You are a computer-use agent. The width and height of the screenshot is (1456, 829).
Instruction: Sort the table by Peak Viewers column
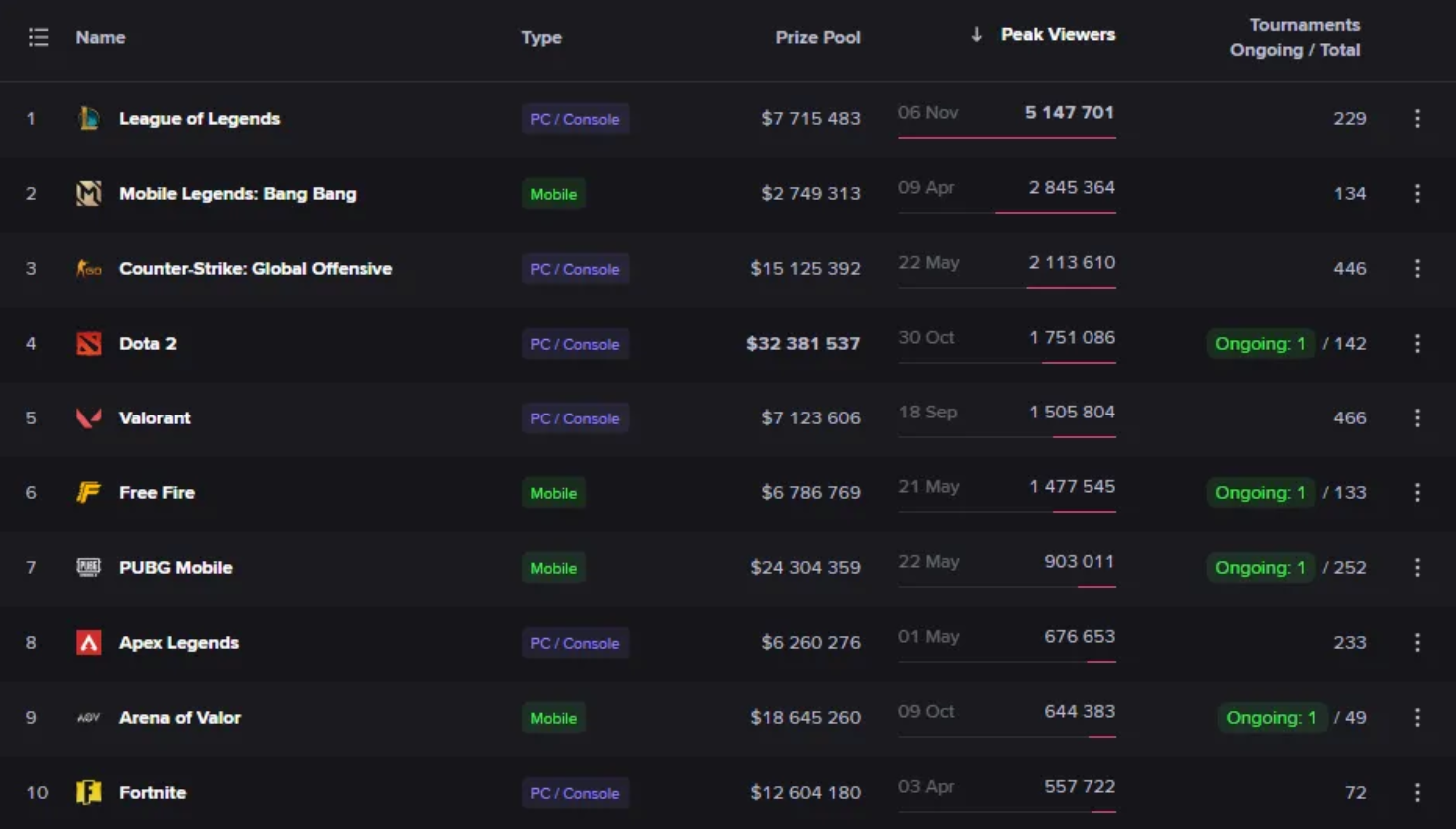[x=1057, y=35]
